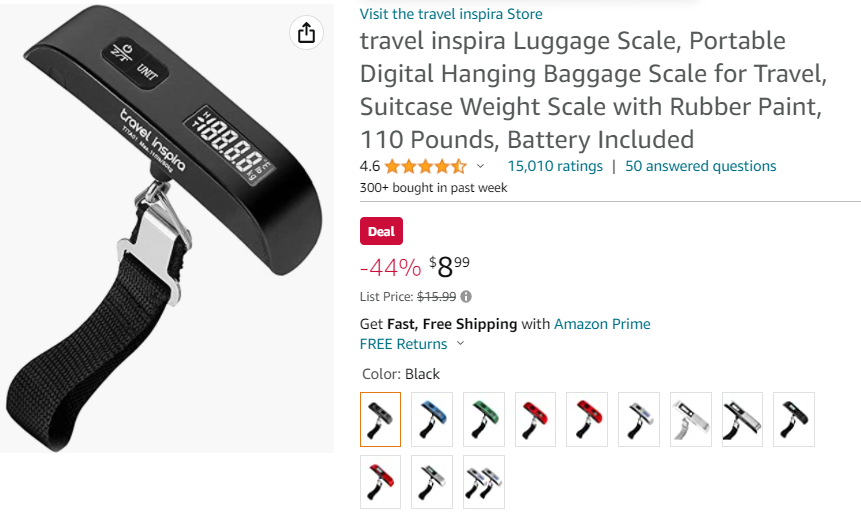Expand the FREE Returns dropdown arrow

point(461,344)
